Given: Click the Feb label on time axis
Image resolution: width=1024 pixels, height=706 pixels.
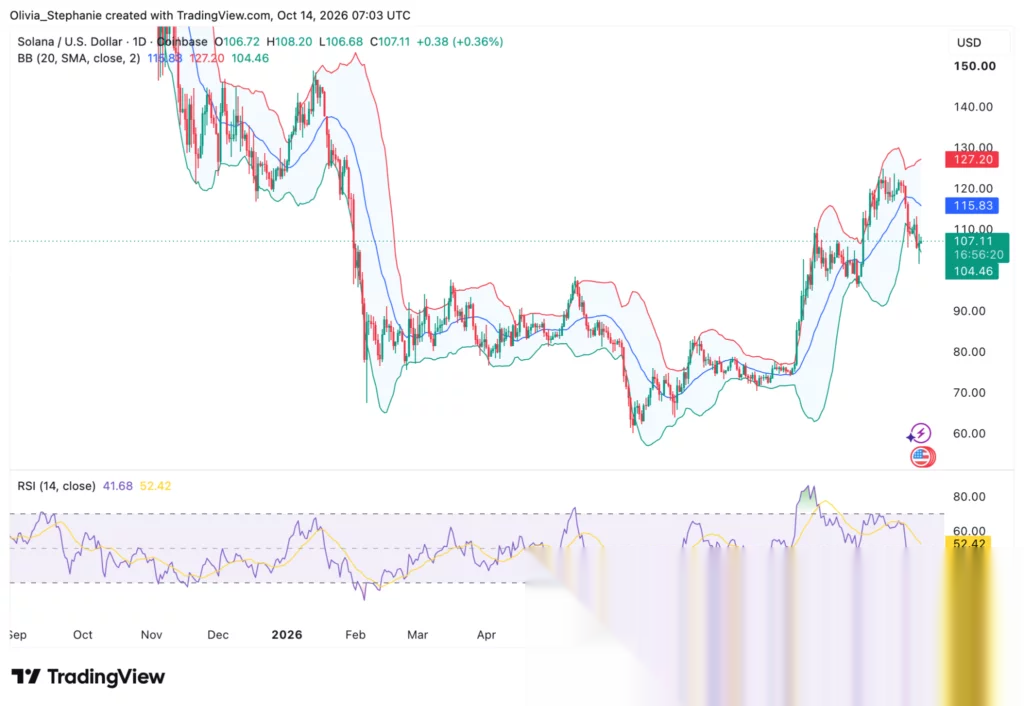Looking at the screenshot, I should (x=355, y=635).
